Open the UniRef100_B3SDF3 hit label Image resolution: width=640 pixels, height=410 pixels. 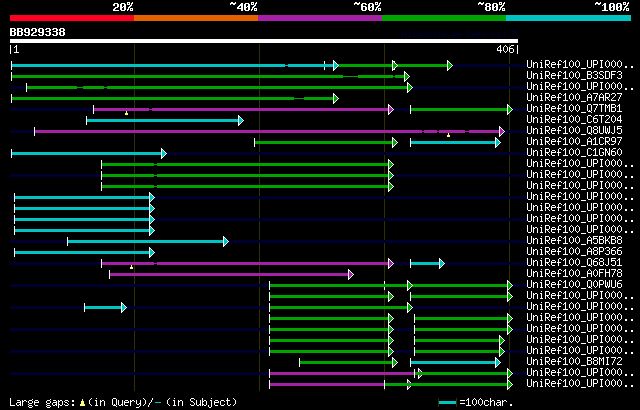coord(574,75)
